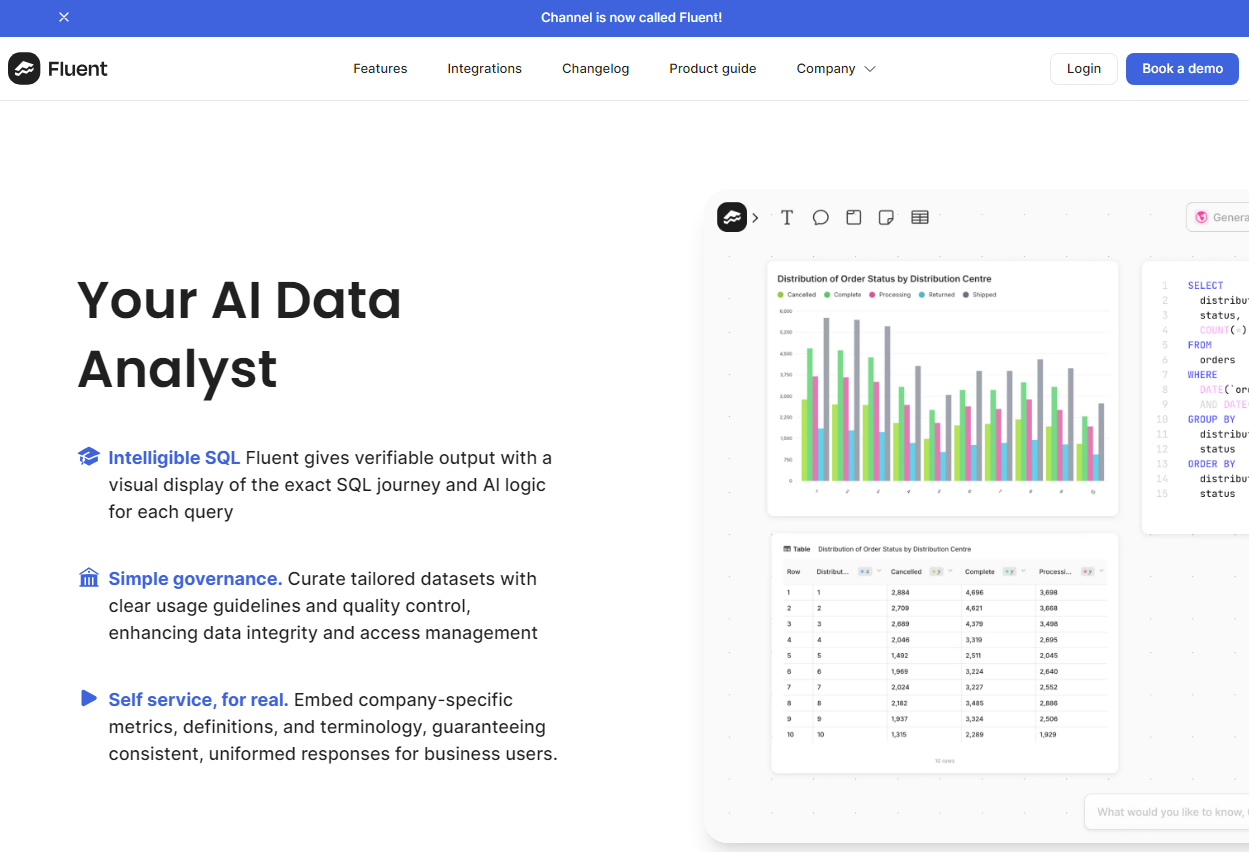1249x852 pixels.
Task: Select the Sticky note tool
Action: (886, 217)
